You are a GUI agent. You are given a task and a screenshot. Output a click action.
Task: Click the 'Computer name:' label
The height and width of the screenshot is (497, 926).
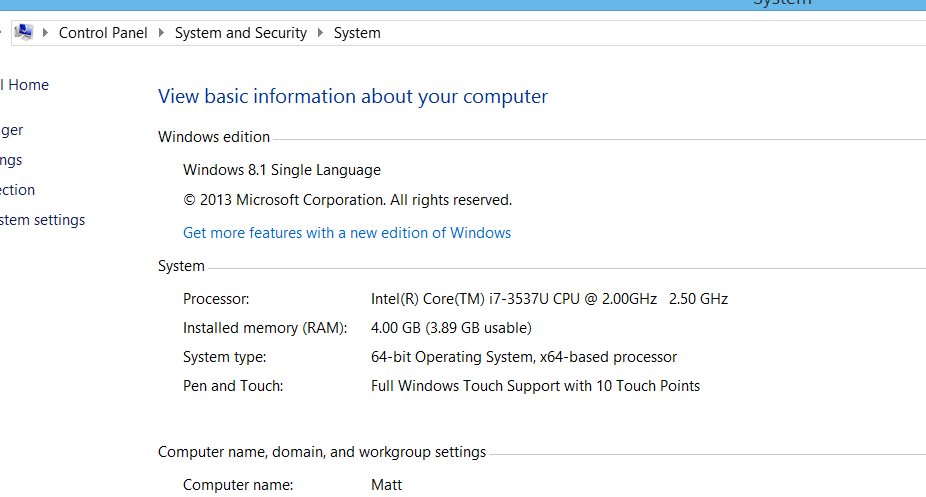[x=238, y=485]
